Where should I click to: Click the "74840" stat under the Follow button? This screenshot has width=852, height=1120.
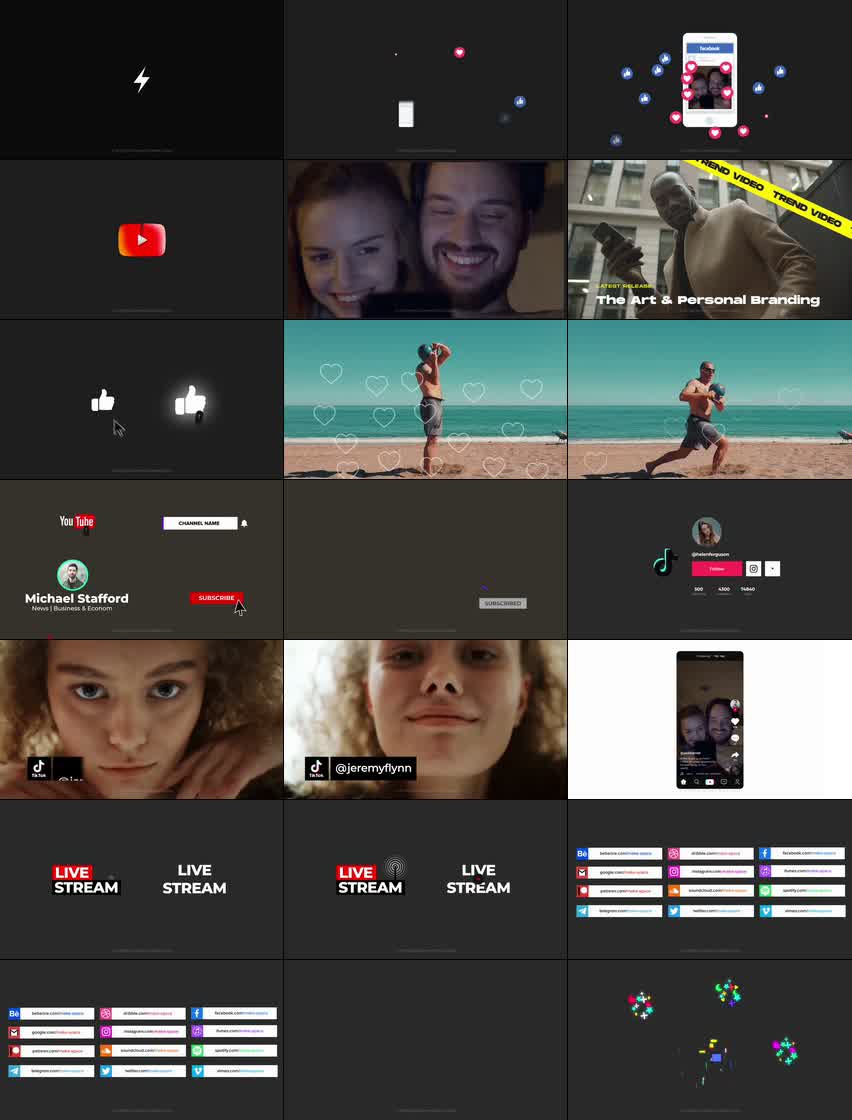click(x=748, y=589)
